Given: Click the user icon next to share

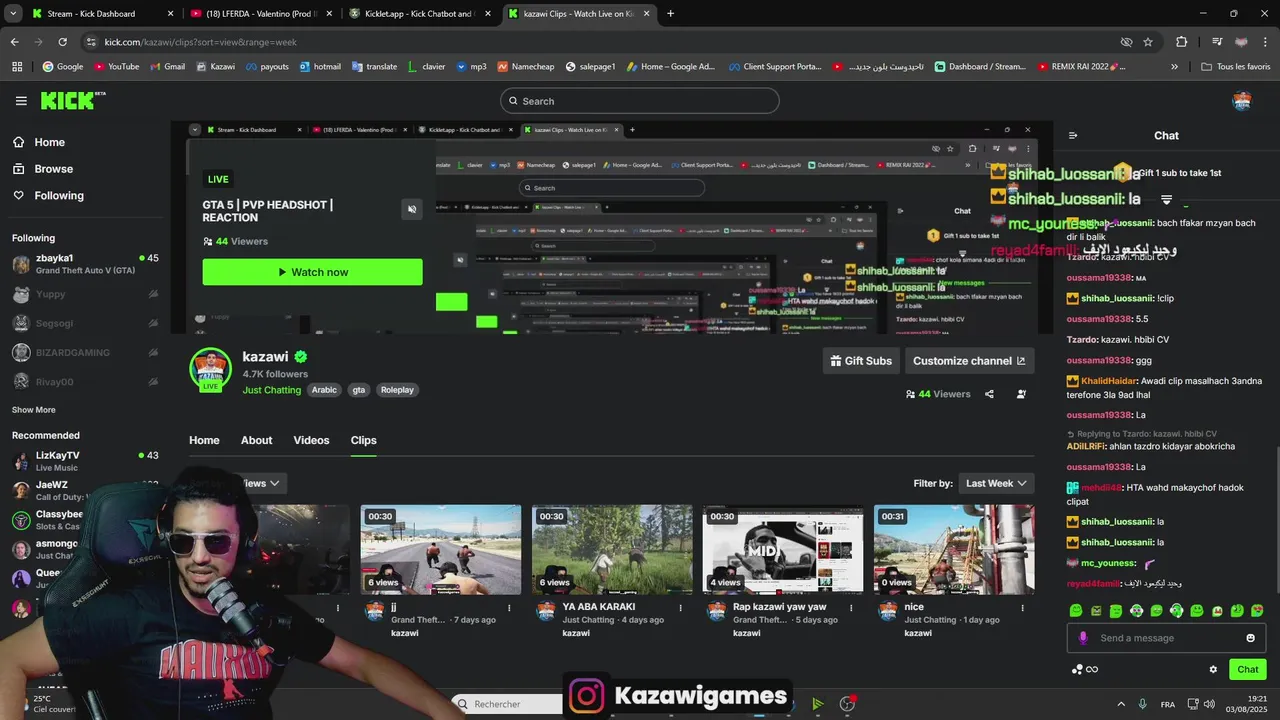Looking at the screenshot, I should 1021,394.
